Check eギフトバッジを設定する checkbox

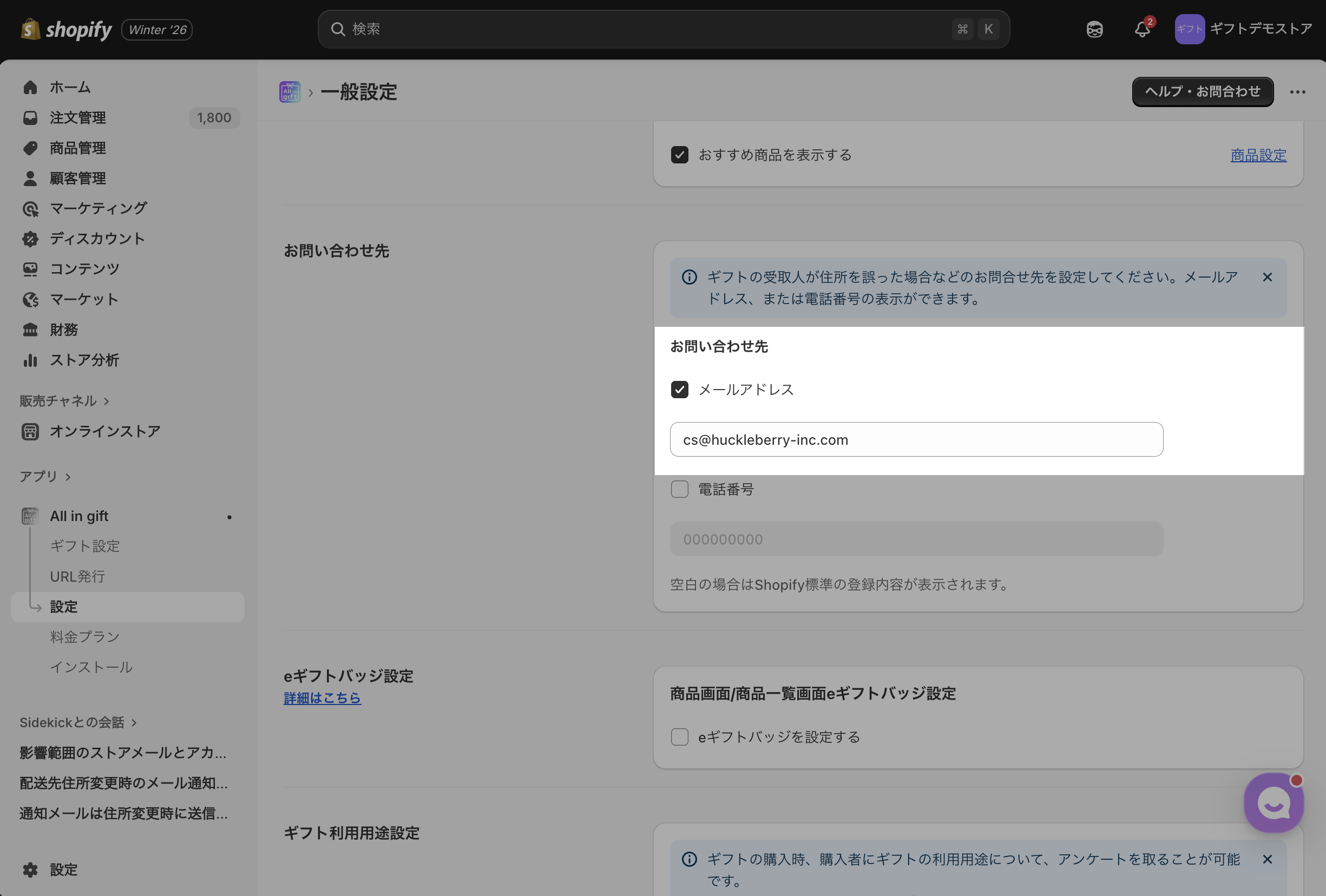point(679,737)
